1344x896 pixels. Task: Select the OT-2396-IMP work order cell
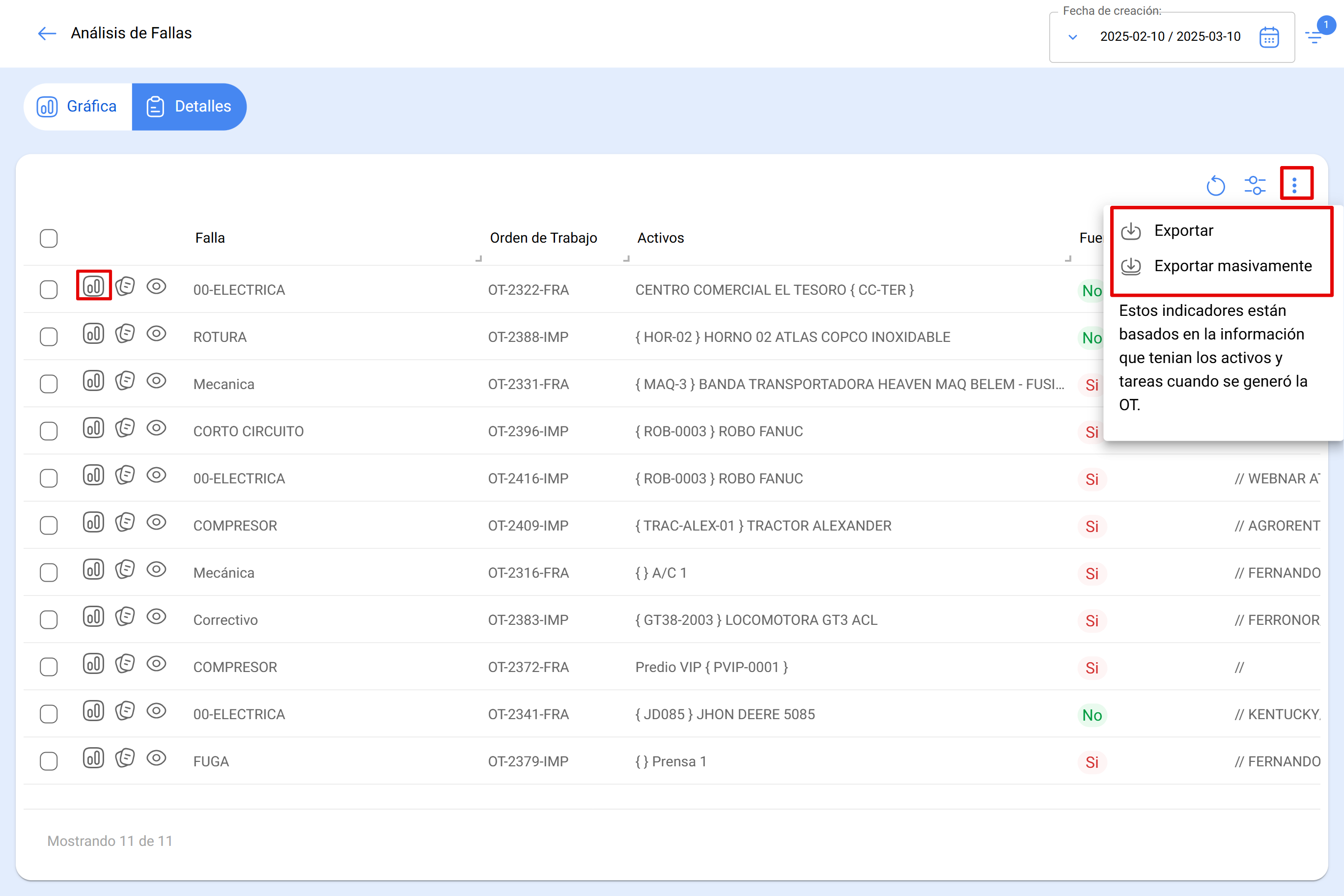pos(528,431)
